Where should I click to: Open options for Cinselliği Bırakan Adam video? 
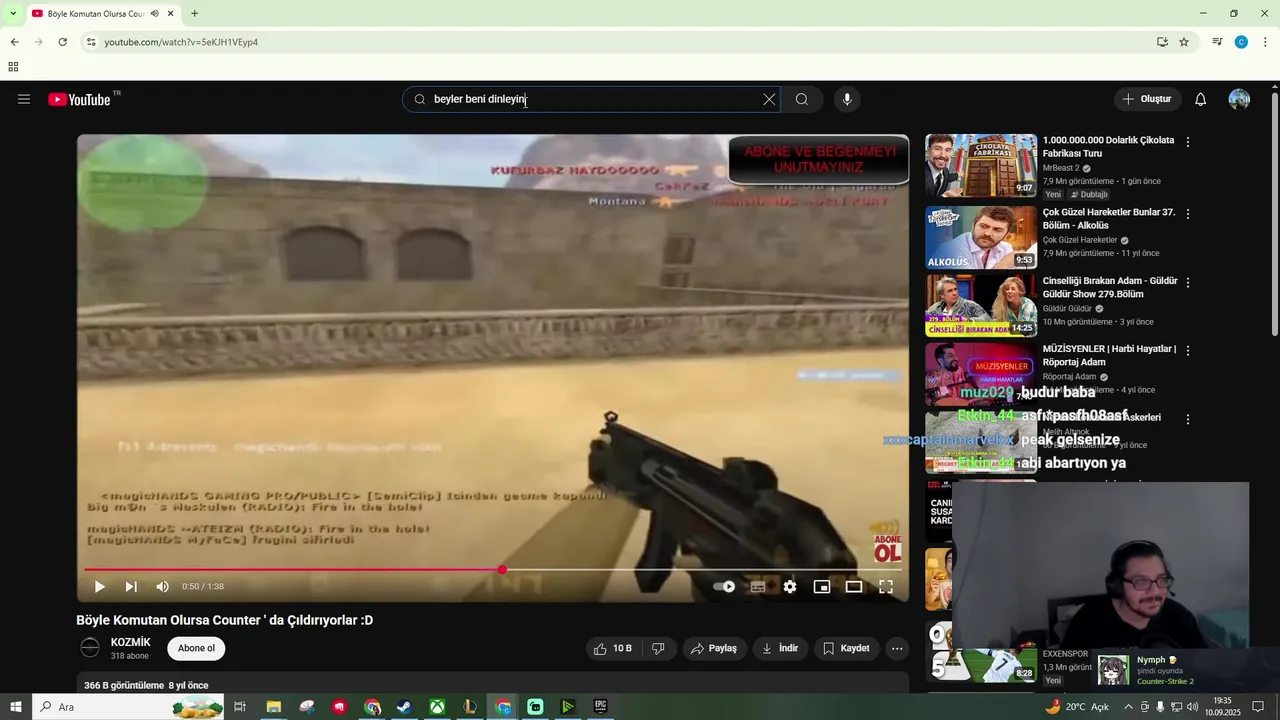(x=1188, y=283)
